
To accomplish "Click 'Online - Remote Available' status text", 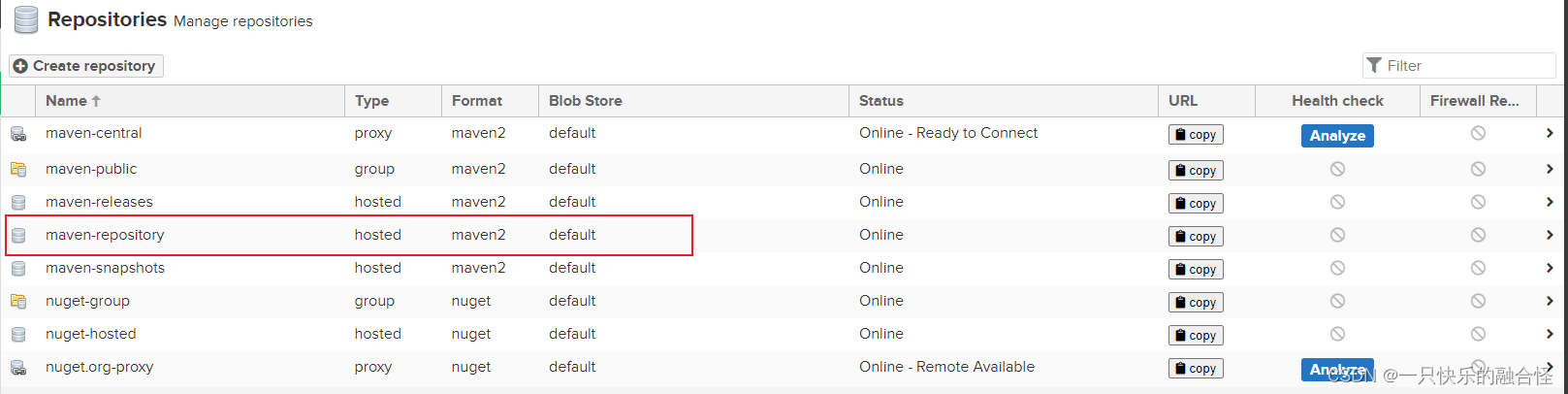I will click(x=946, y=367).
